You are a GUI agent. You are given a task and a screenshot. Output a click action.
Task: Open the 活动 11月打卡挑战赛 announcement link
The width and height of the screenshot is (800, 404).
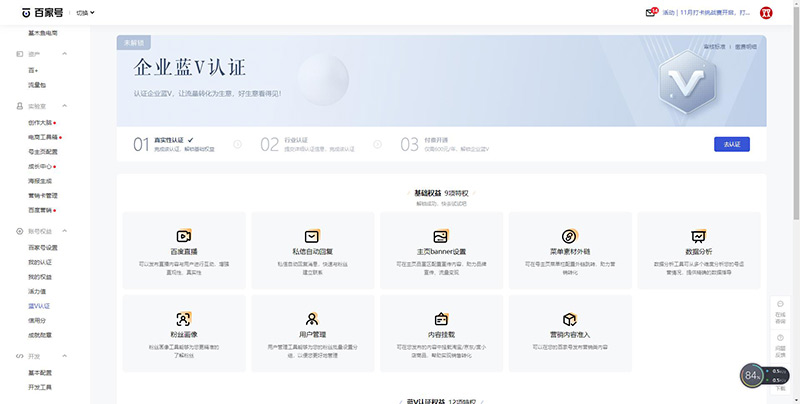[706, 13]
